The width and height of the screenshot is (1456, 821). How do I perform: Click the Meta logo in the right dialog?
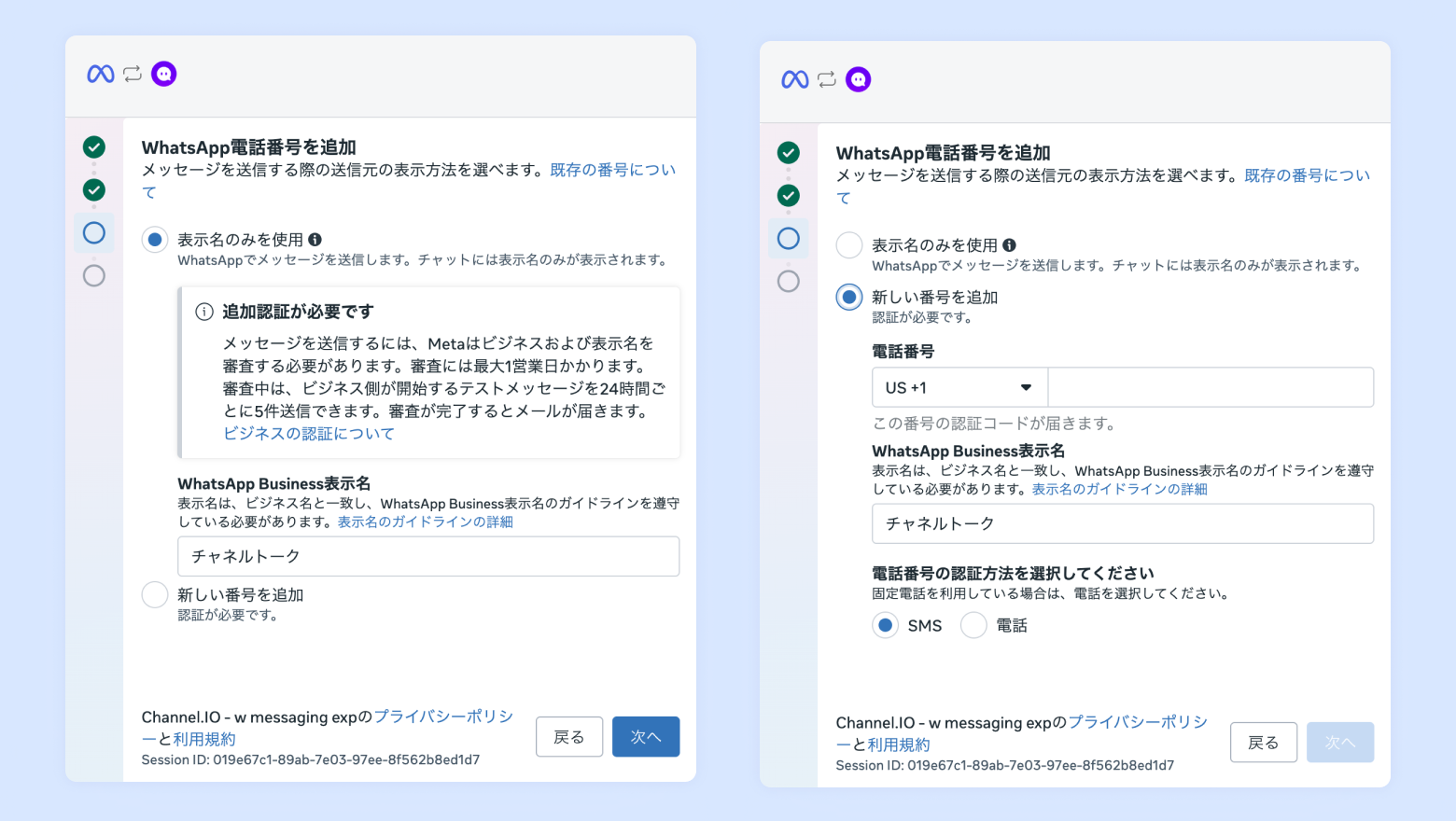pos(795,79)
